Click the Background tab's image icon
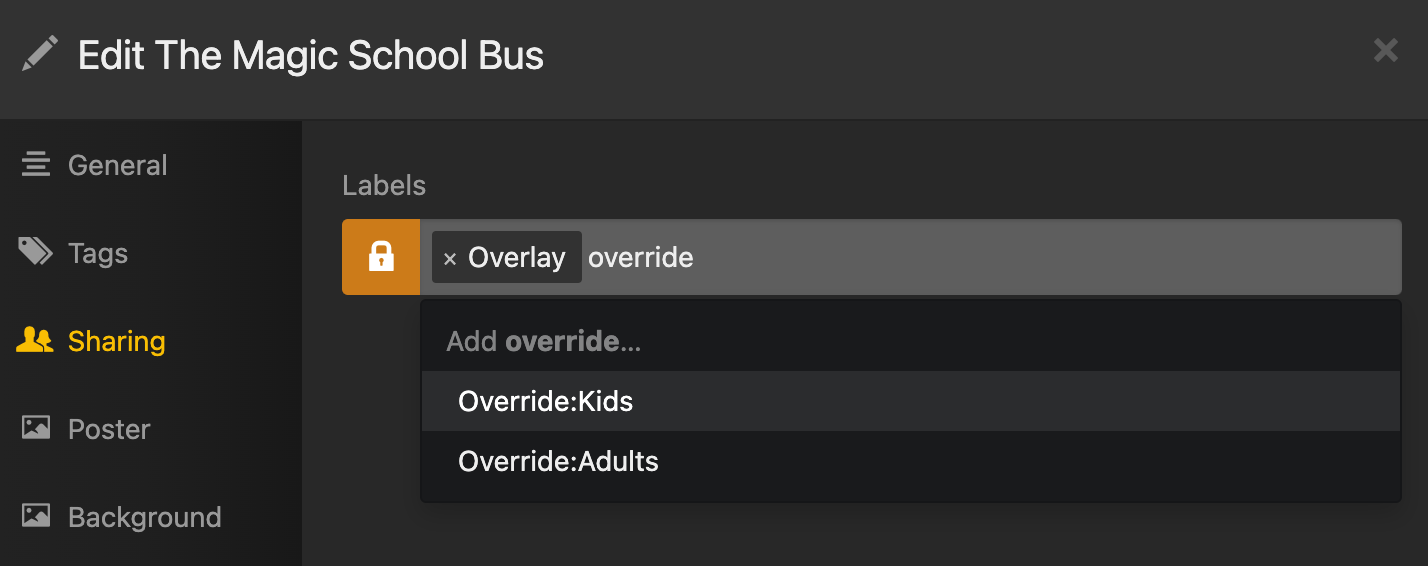Image resolution: width=1428 pixels, height=566 pixels. (x=36, y=517)
